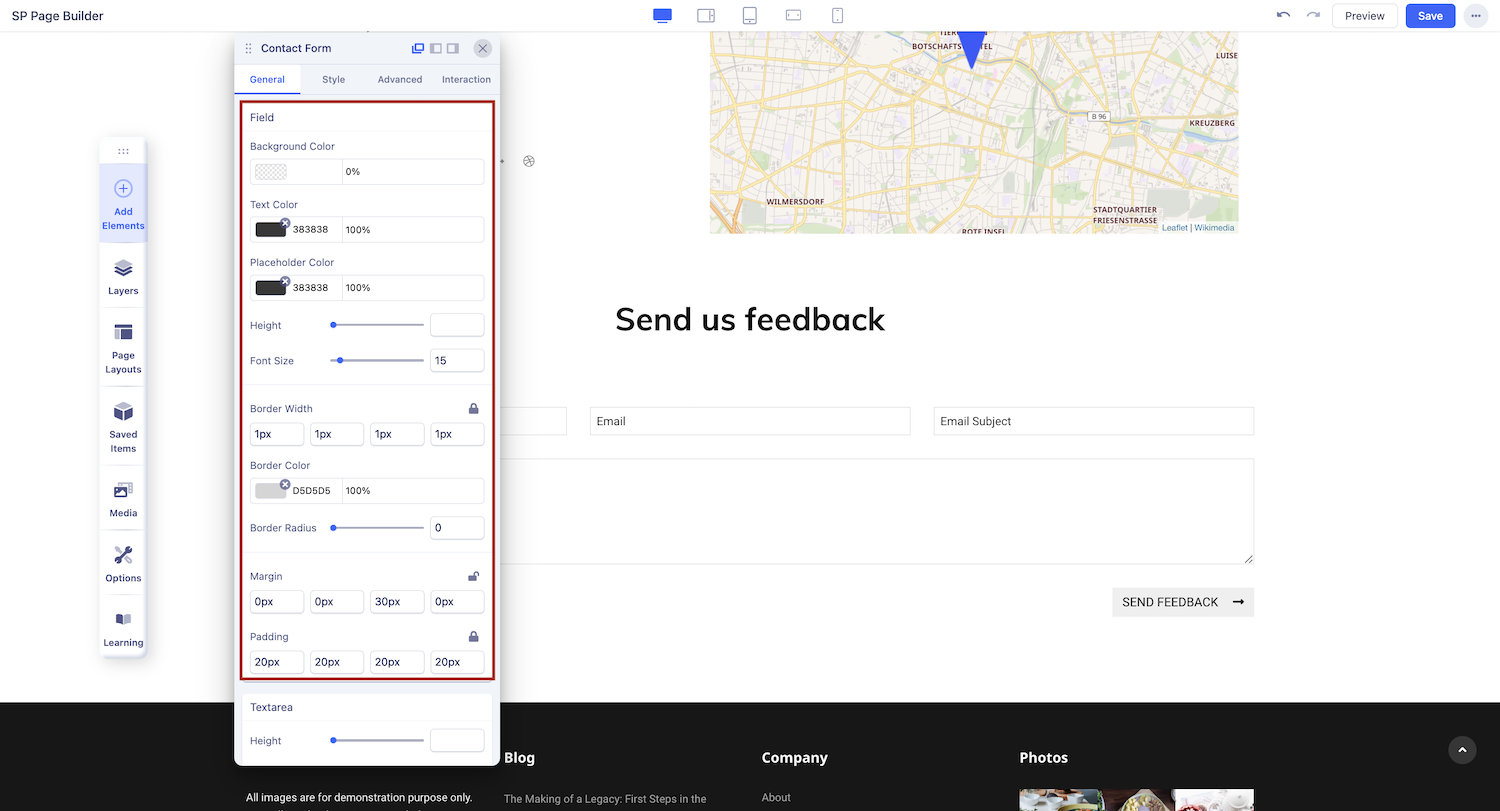Switch to the Advanced tab

[399, 79]
